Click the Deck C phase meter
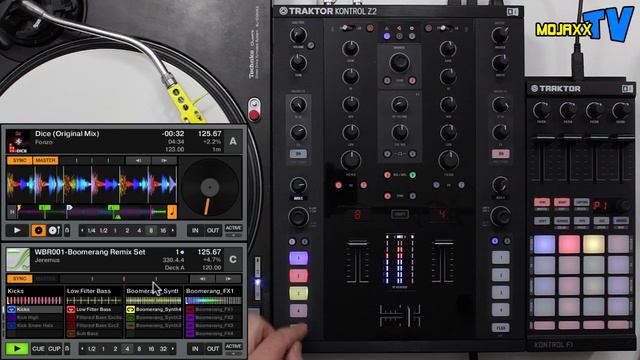This screenshot has width=640, height=360. click(124, 279)
